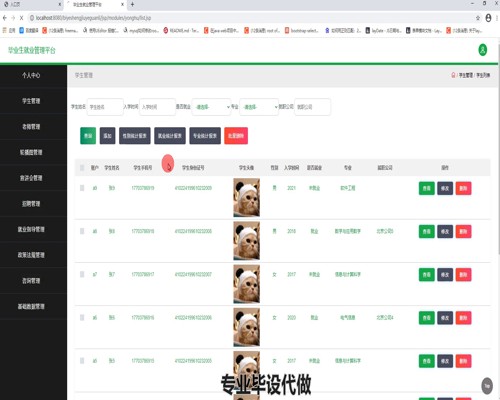Screen dimensions: 500x400
Task: Click 查看 for student a9
Action: click(x=427, y=188)
